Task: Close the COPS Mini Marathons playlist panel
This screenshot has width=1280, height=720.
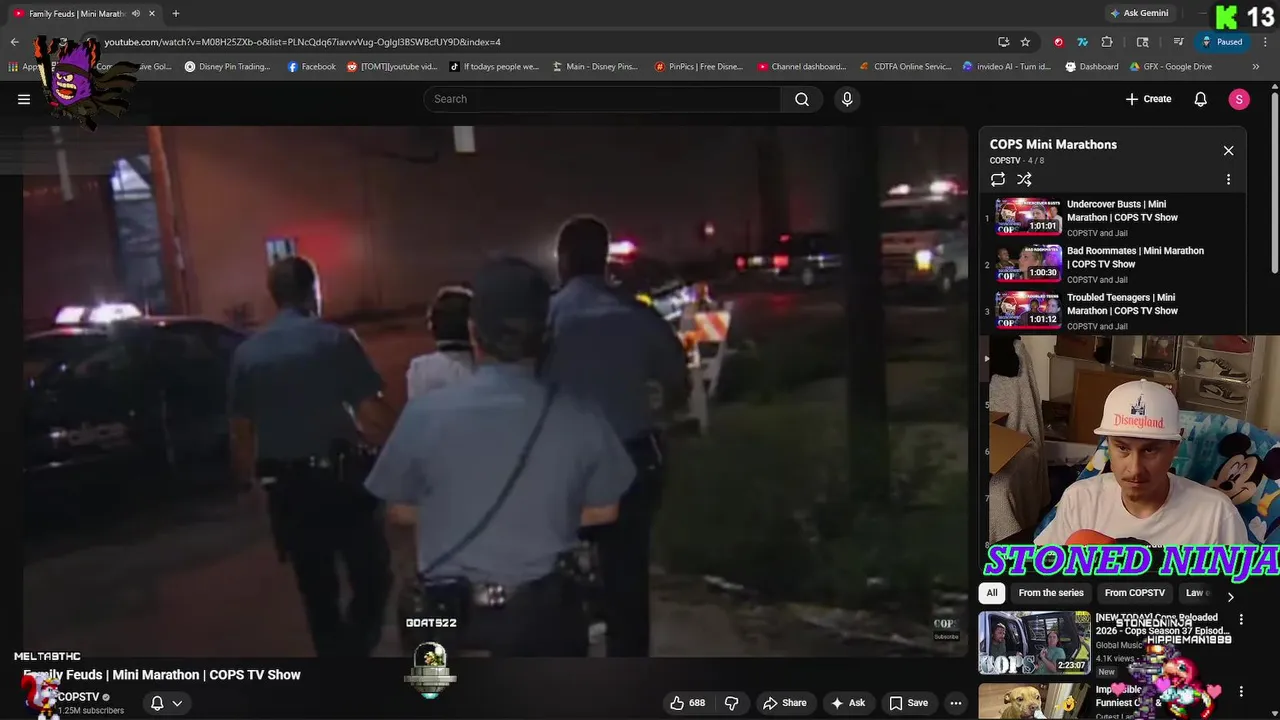Action: click(x=1228, y=151)
